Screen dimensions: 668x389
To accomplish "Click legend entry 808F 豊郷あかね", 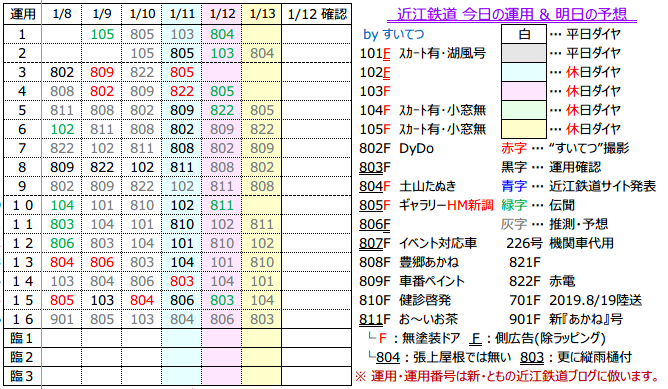I will (409, 262).
